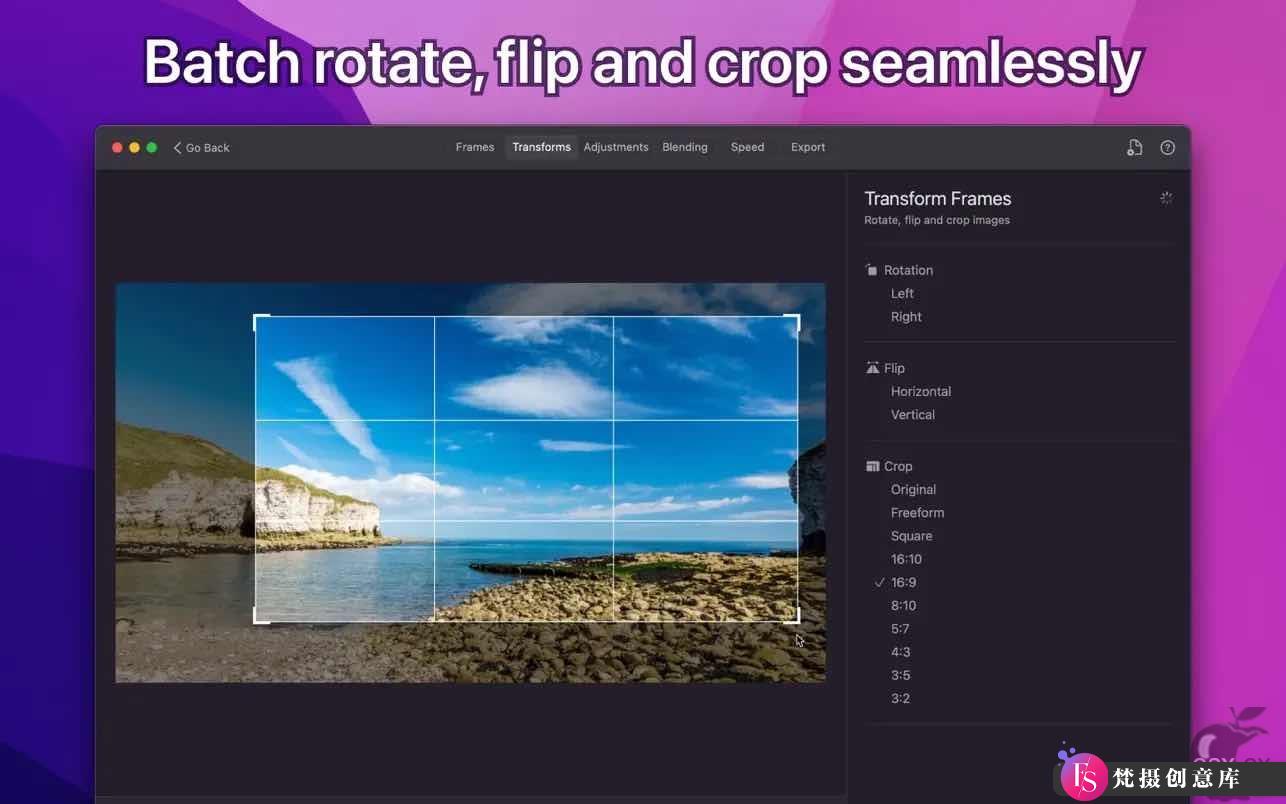Viewport: 1286px width, 804px height.
Task: Click the document settings icon in toolbar
Action: coord(1134,147)
